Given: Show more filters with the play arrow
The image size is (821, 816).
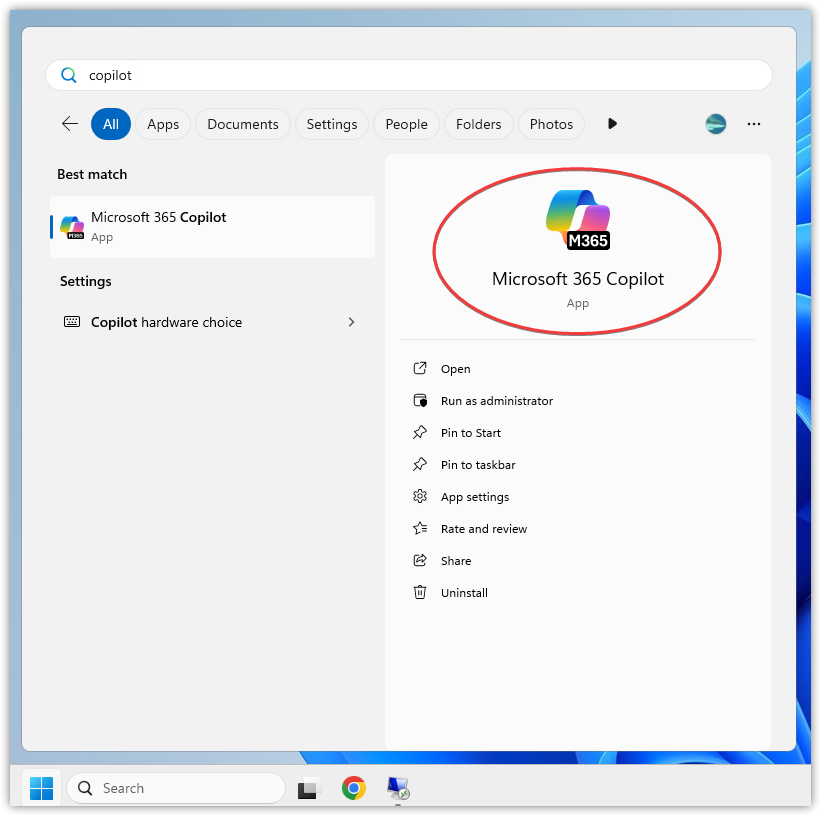Looking at the screenshot, I should tap(612, 124).
